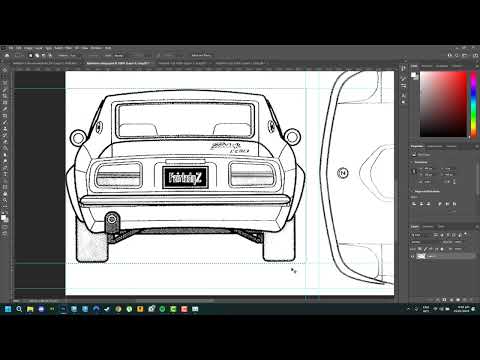The height and width of the screenshot is (360, 480).
Task: Click the Select and Mask button
Action: [201, 56]
